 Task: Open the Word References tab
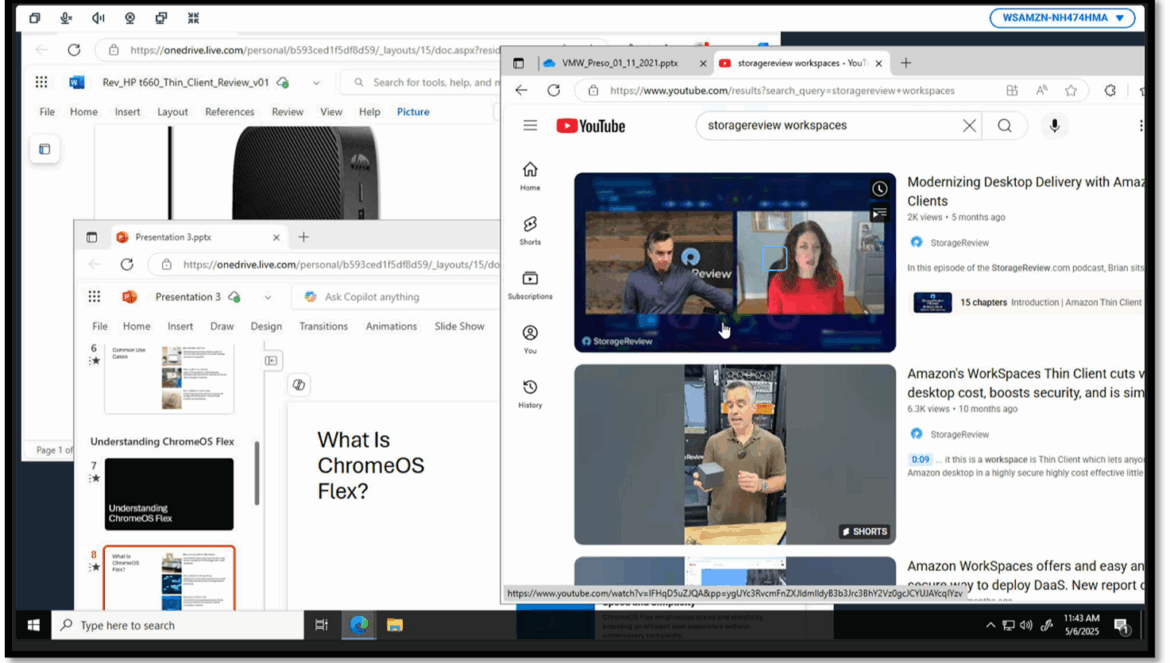pyautogui.click(x=229, y=112)
